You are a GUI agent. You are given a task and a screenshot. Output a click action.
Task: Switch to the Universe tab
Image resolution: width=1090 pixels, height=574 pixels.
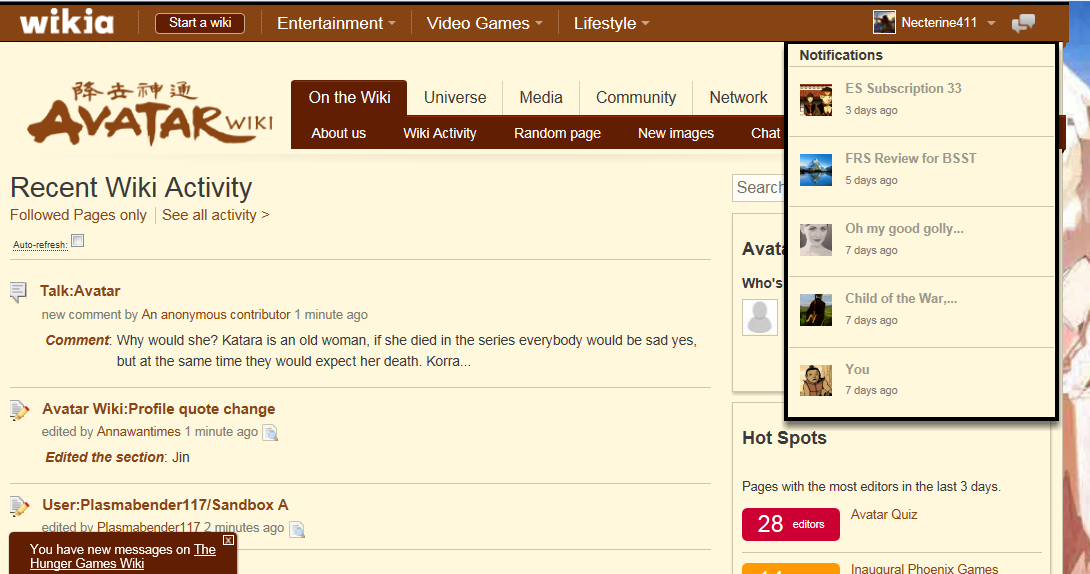(455, 97)
